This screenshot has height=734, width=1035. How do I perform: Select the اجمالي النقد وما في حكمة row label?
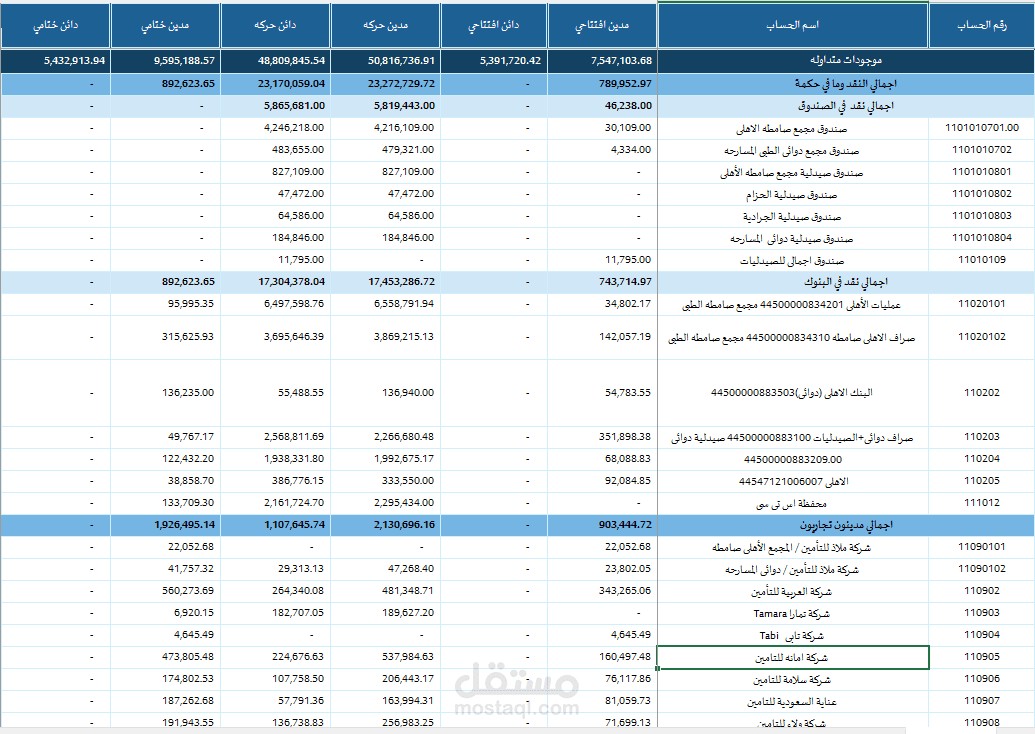[x=846, y=84]
